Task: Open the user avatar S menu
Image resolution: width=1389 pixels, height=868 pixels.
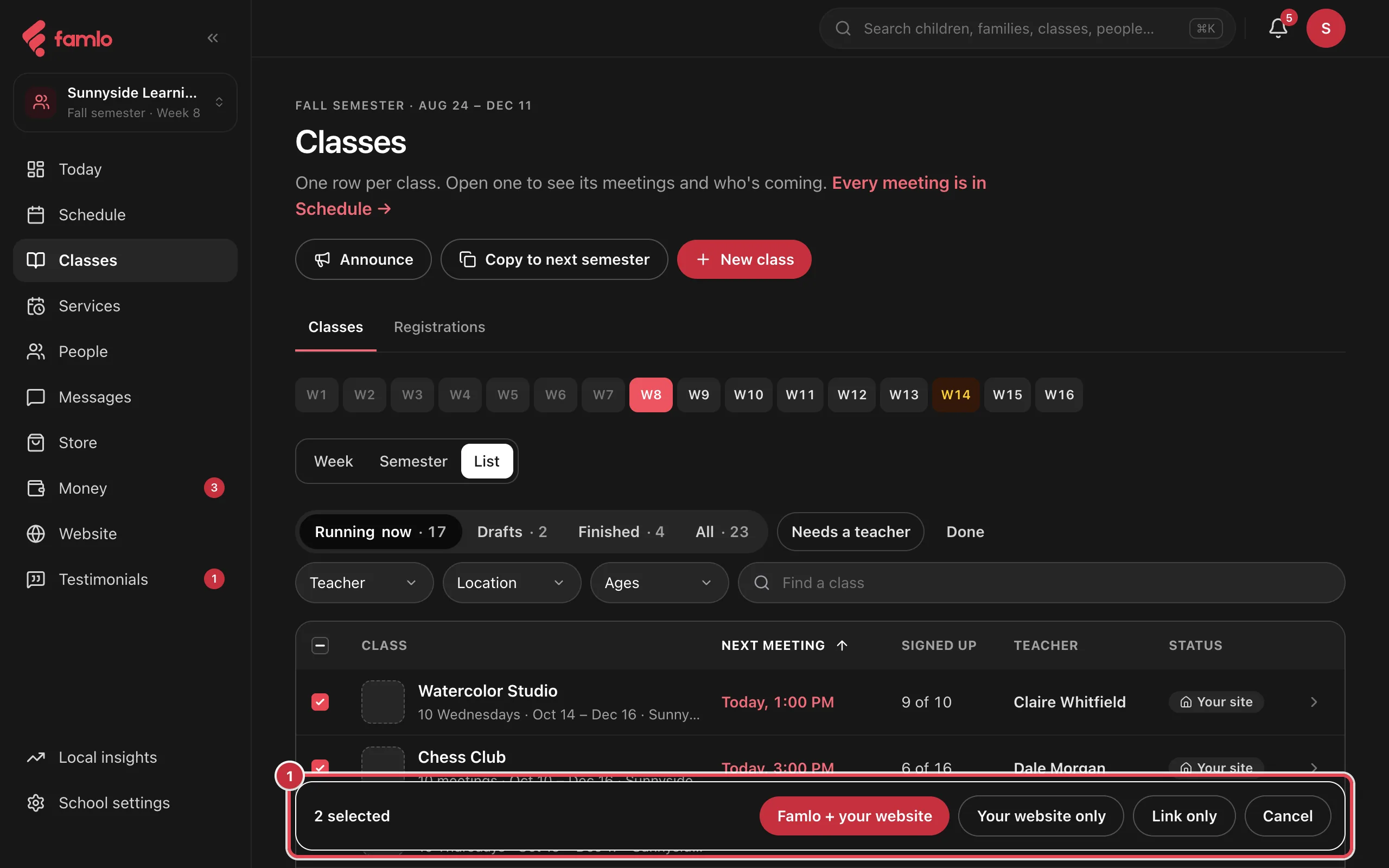Action: tap(1326, 28)
